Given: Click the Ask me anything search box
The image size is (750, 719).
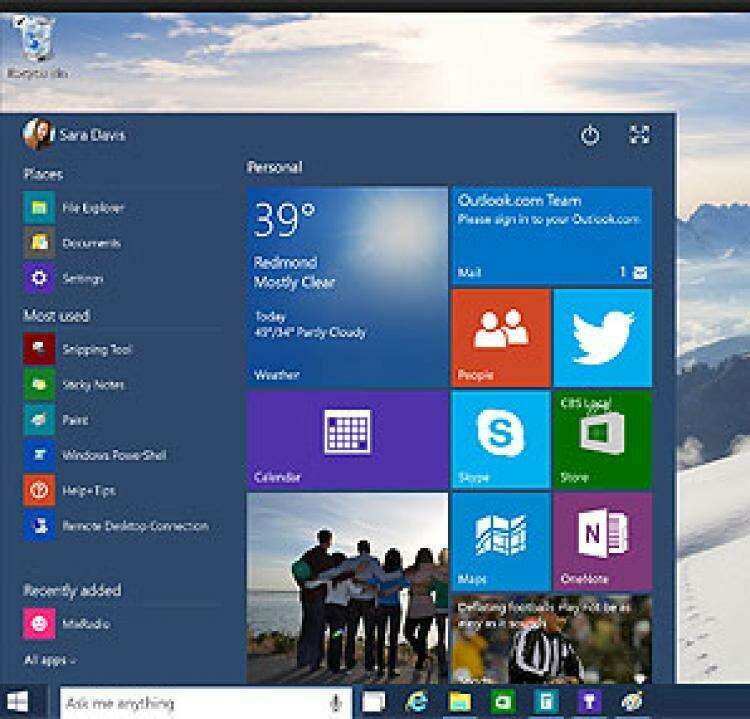Looking at the screenshot, I should point(206,703).
